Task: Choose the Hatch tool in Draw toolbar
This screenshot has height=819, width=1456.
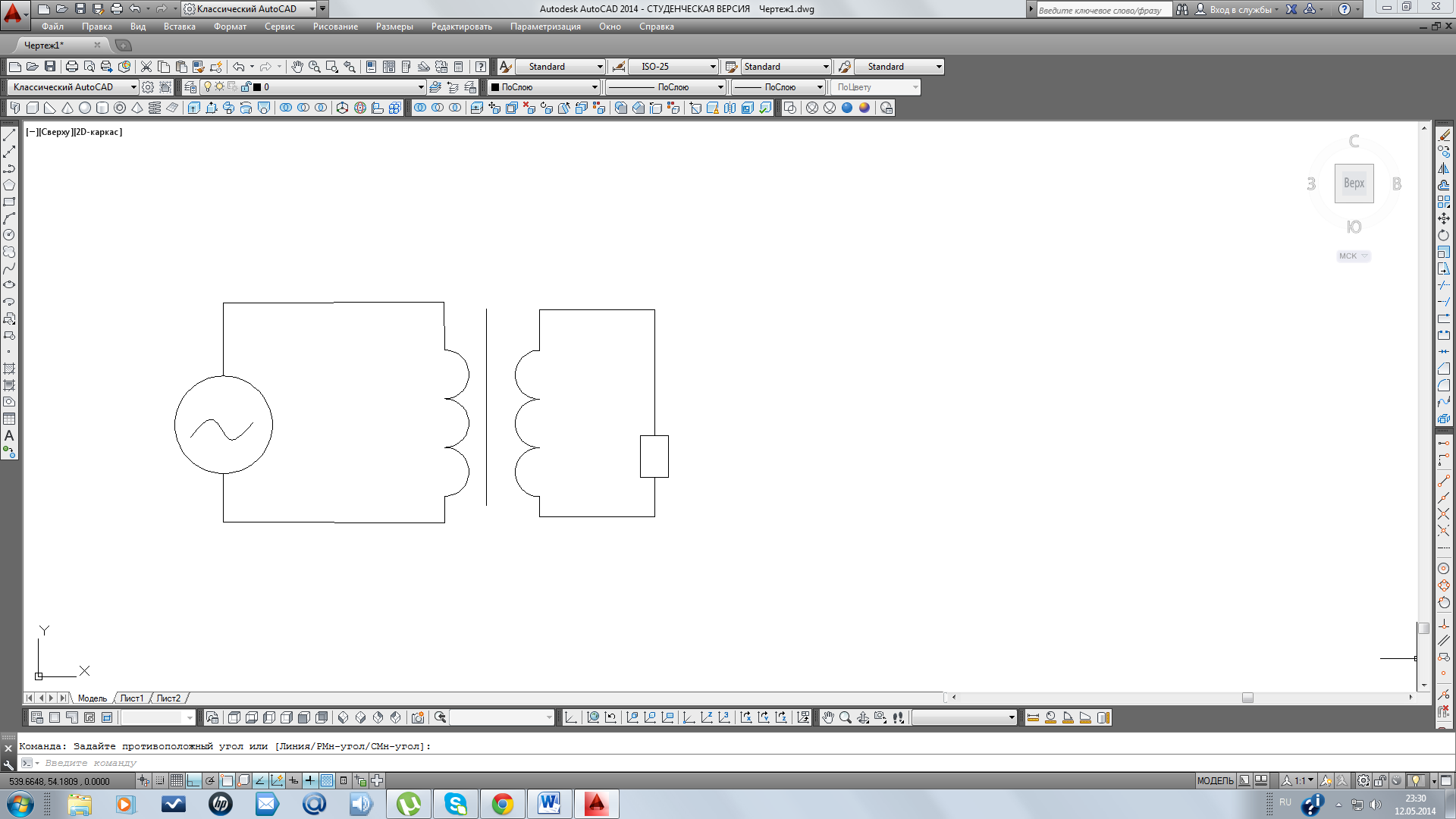Action: coord(9,369)
